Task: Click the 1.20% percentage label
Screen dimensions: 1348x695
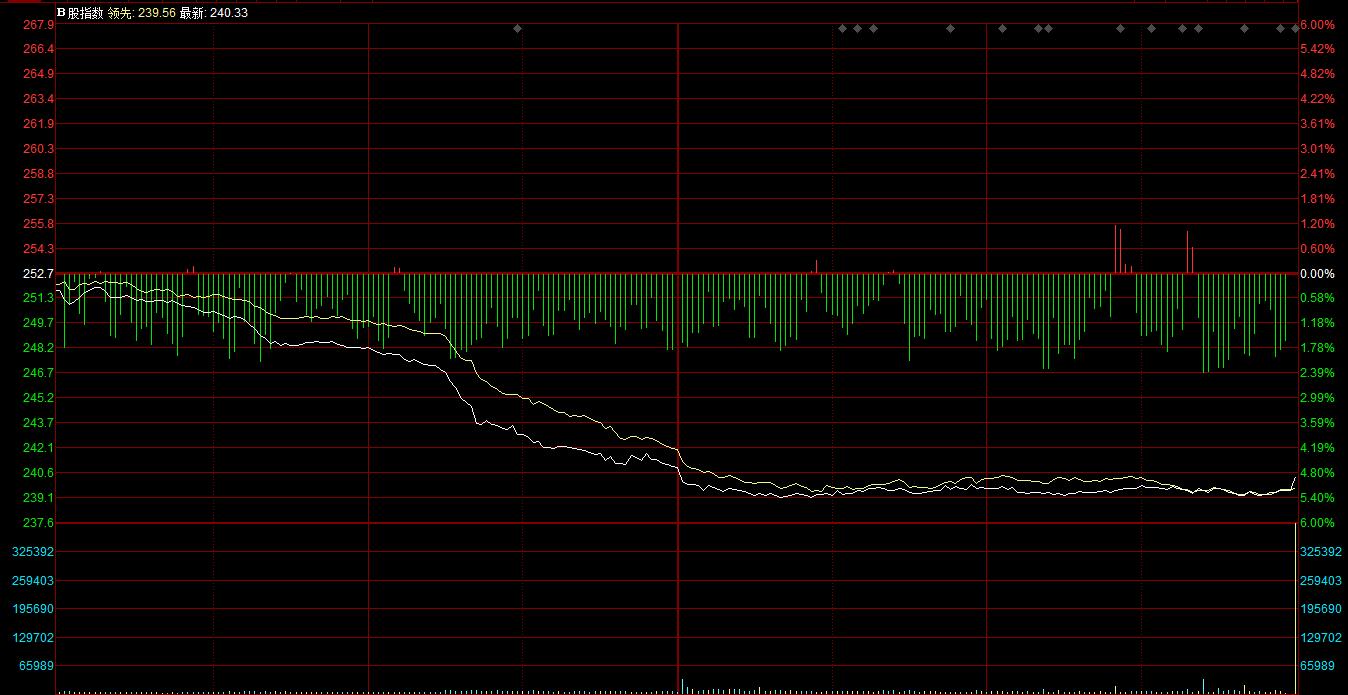Action: [1317, 224]
